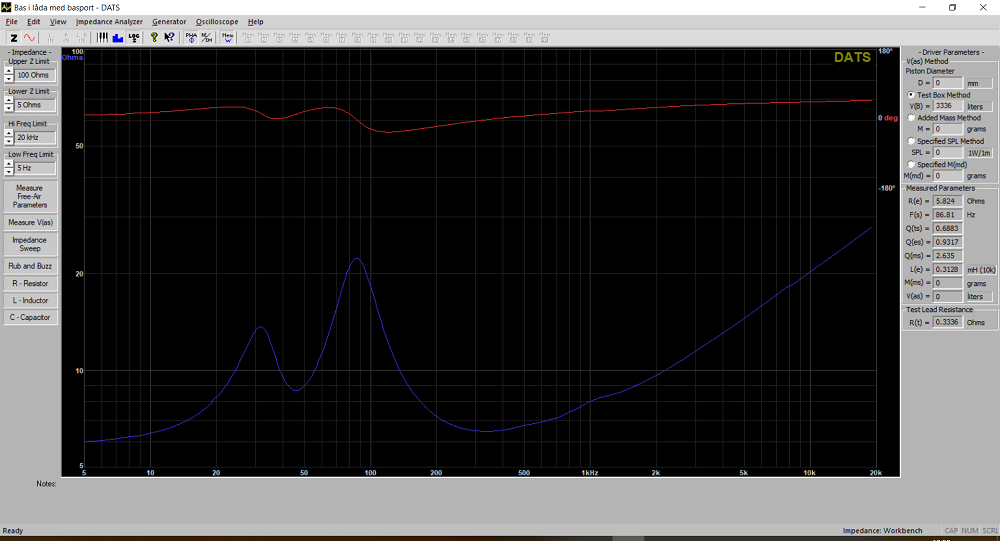Click the blue histogram toolbar icon

(118, 38)
